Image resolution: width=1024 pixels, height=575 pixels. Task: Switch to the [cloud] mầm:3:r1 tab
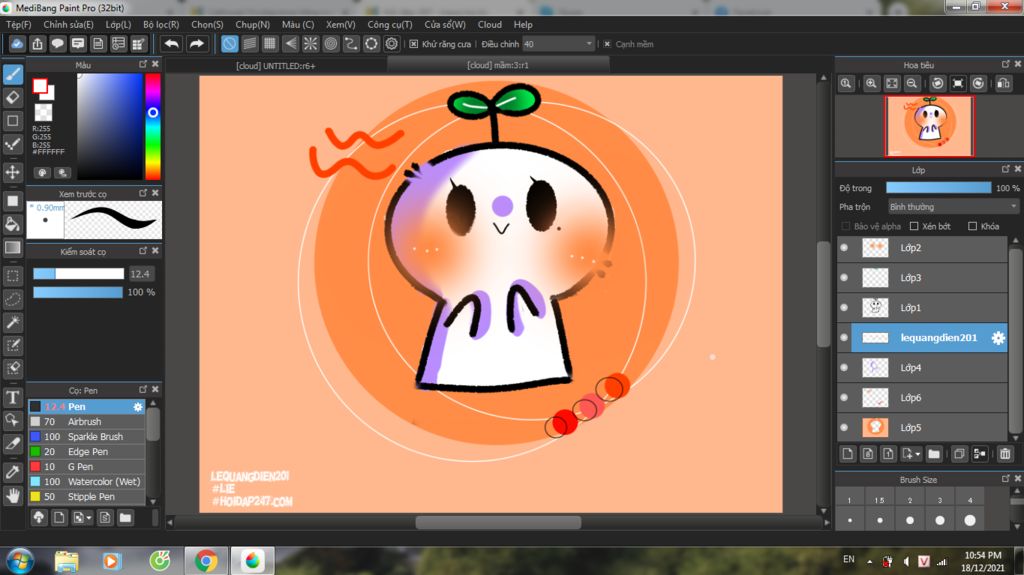coord(498,65)
